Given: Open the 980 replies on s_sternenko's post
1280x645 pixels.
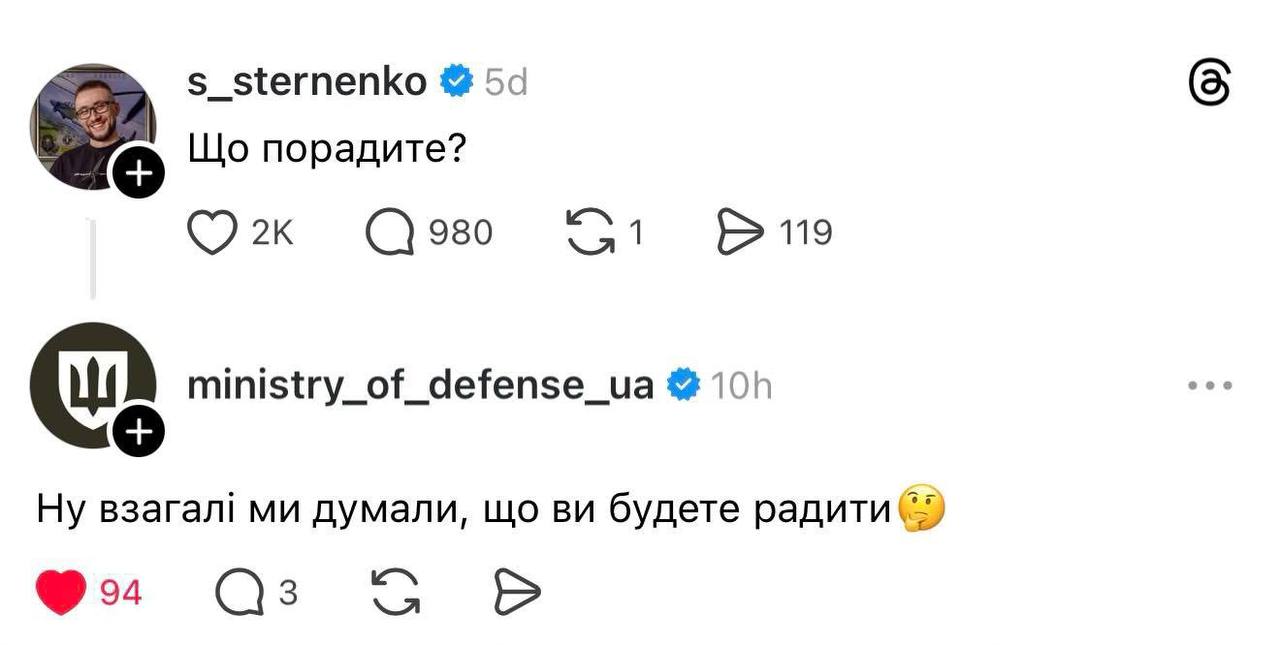Looking at the screenshot, I should click(387, 233).
